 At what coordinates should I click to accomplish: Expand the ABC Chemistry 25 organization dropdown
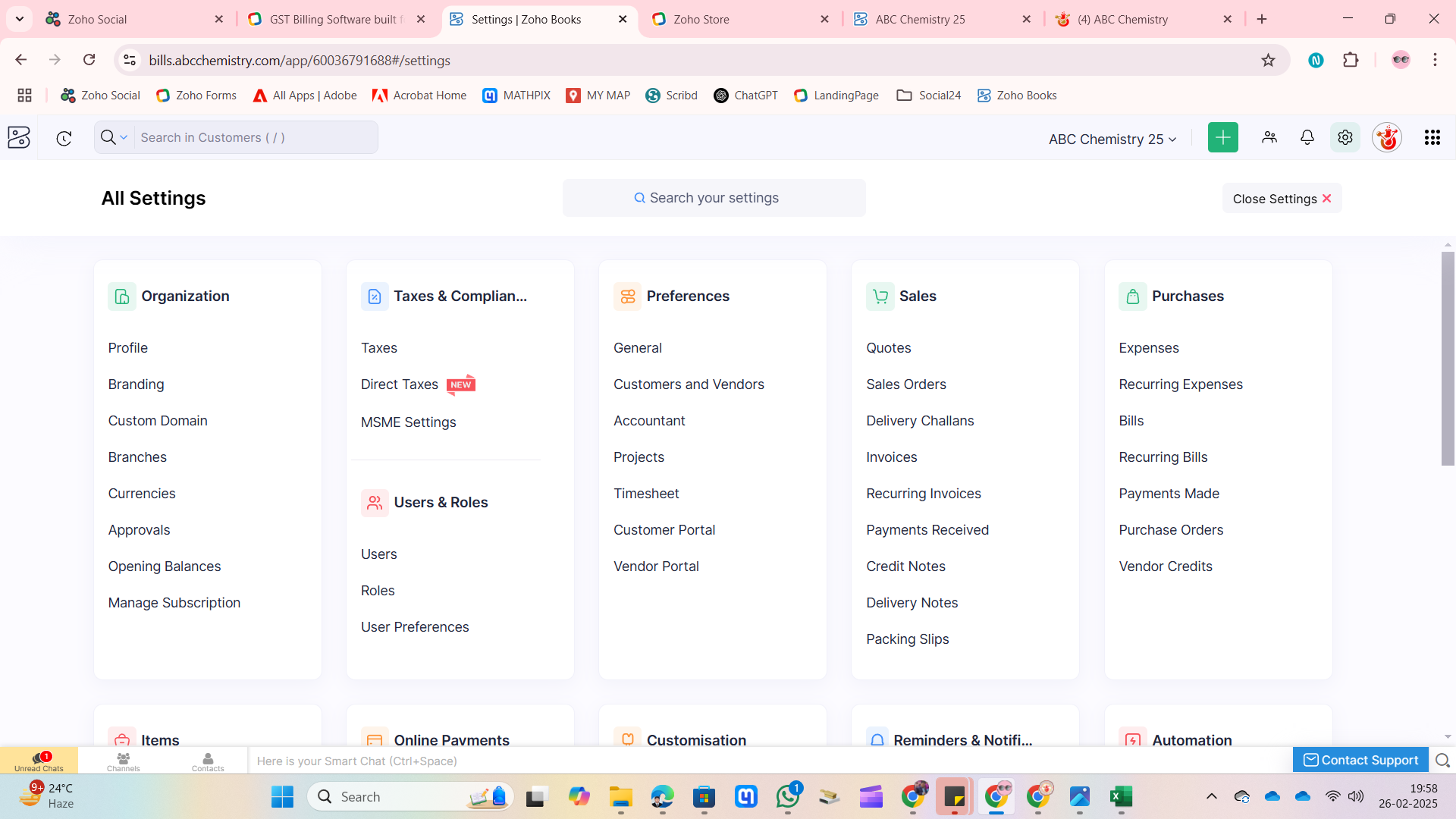1112,139
